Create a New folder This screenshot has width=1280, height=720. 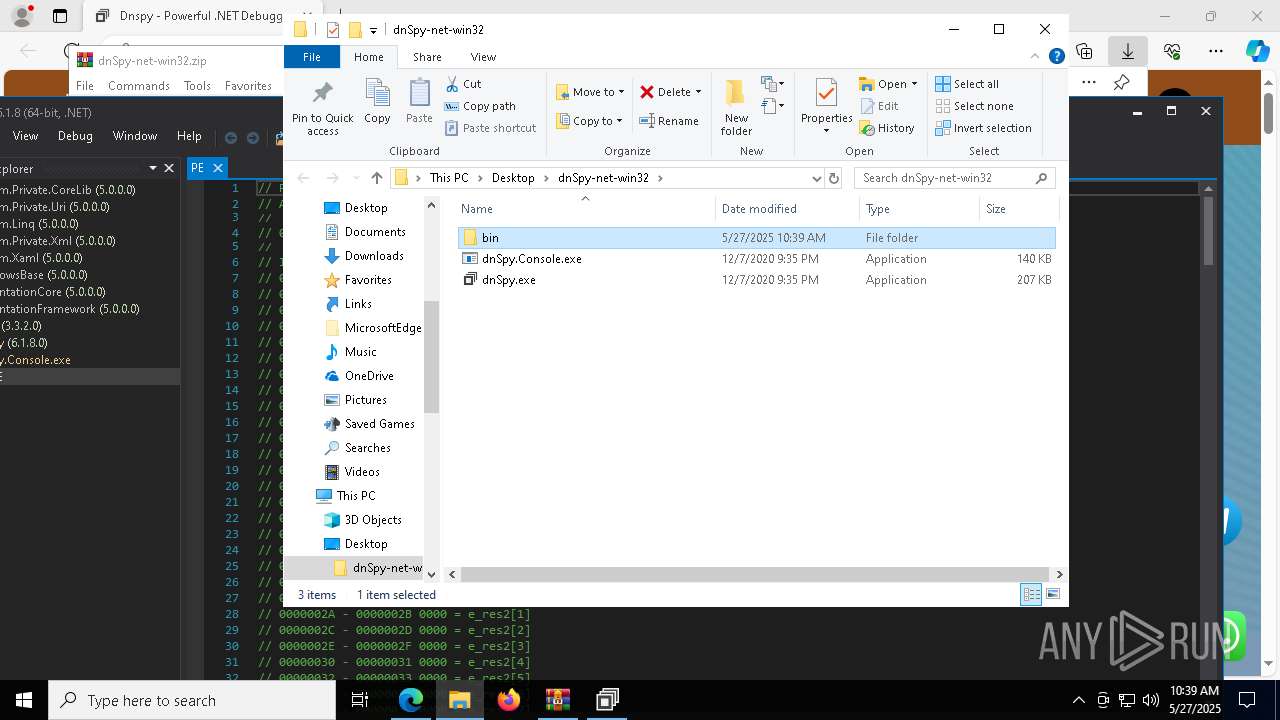pyautogui.click(x=736, y=107)
